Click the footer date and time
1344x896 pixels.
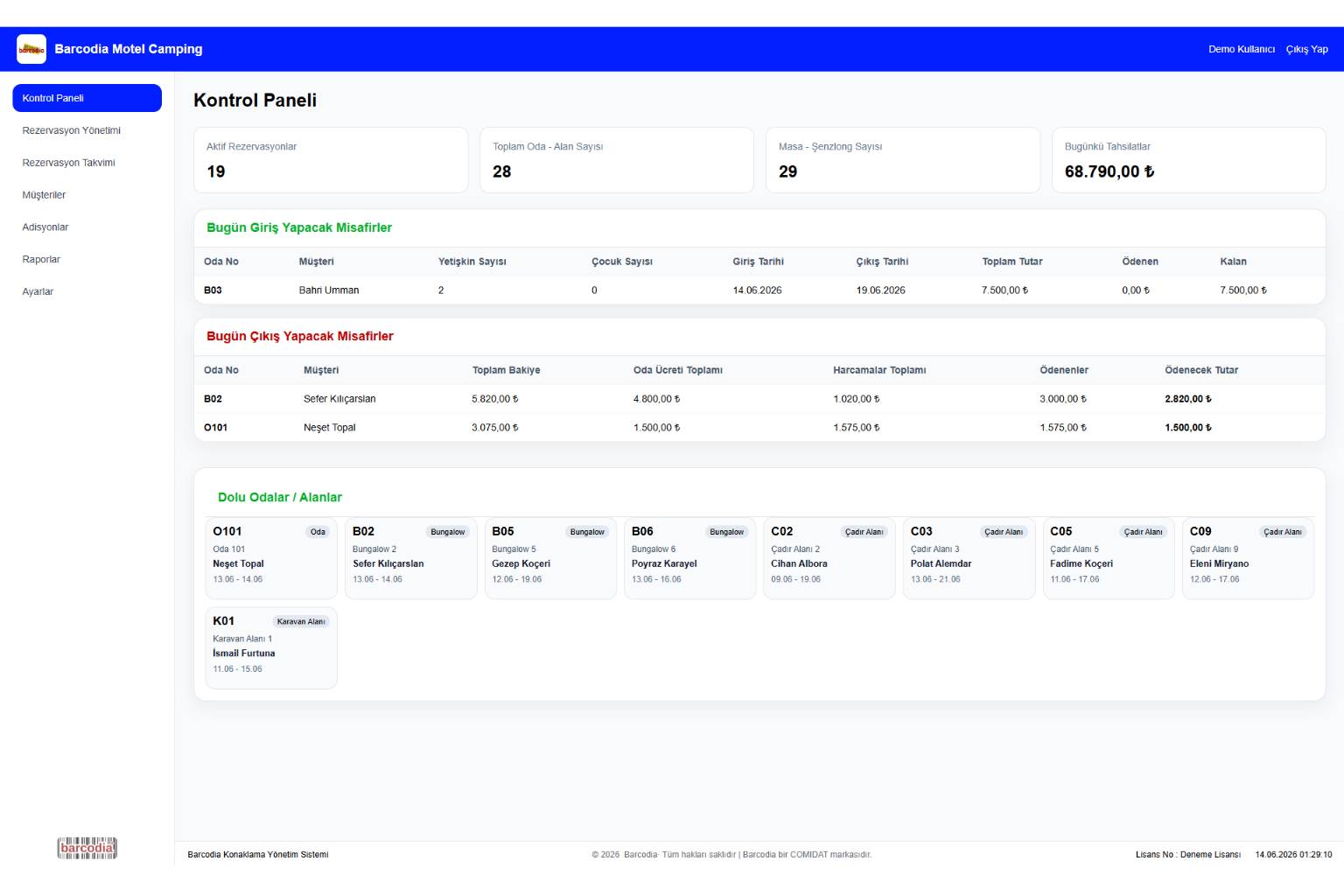point(1294,855)
